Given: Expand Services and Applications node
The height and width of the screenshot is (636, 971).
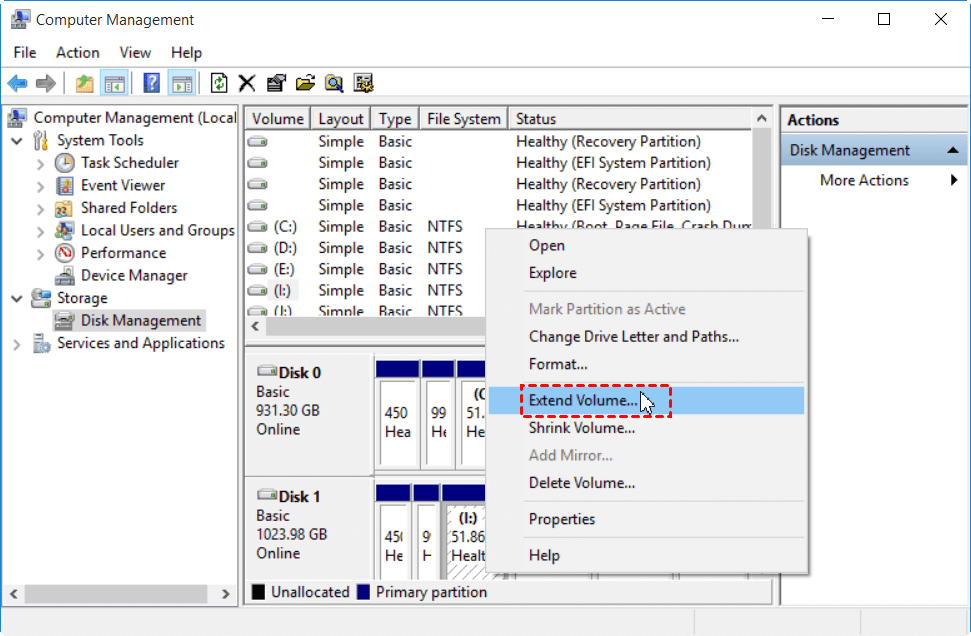Looking at the screenshot, I should pyautogui.click(x=17, y=344).
